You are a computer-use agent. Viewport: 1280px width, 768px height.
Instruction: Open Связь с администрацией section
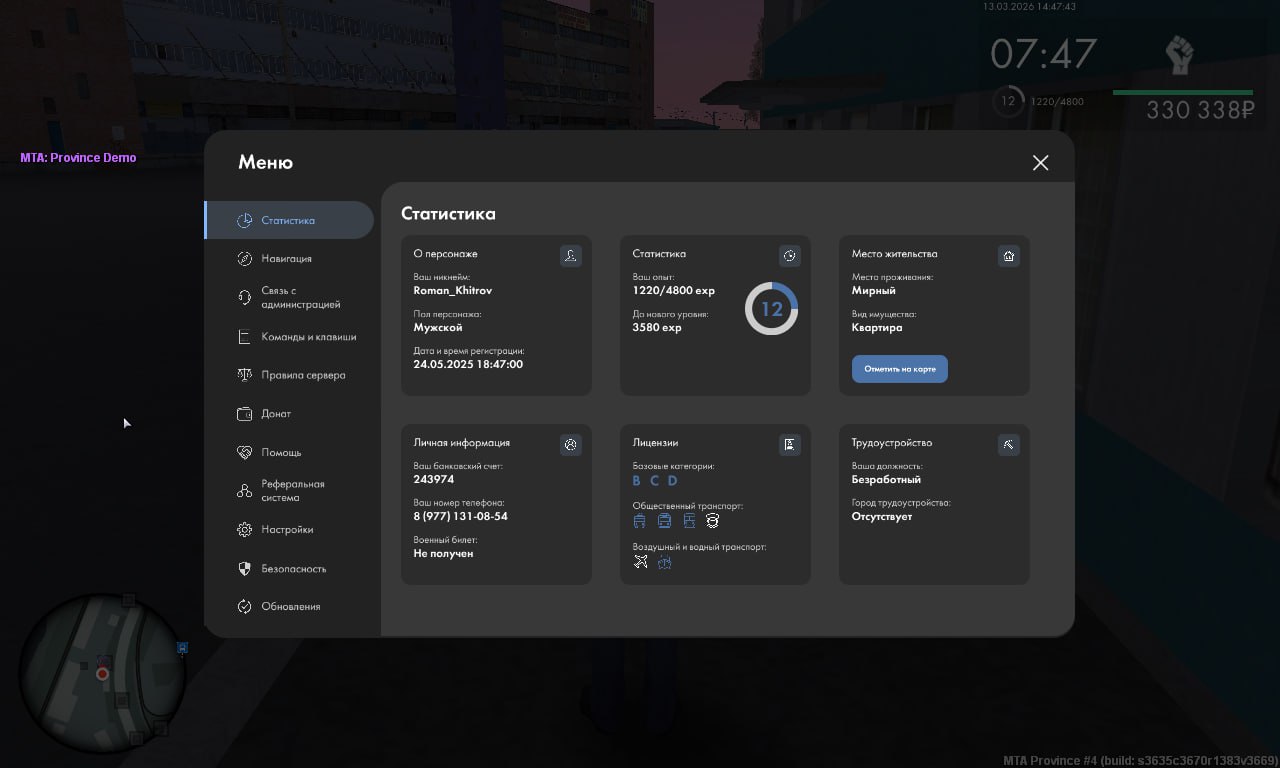click(300, 298)
